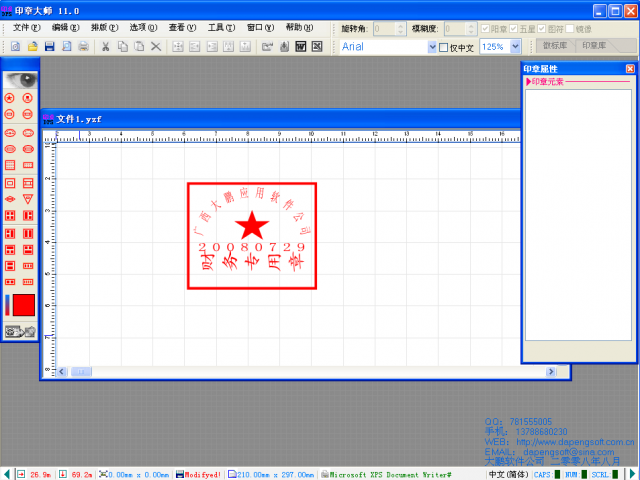
Task: Click the new file toolbar icon
Action: 17,47
